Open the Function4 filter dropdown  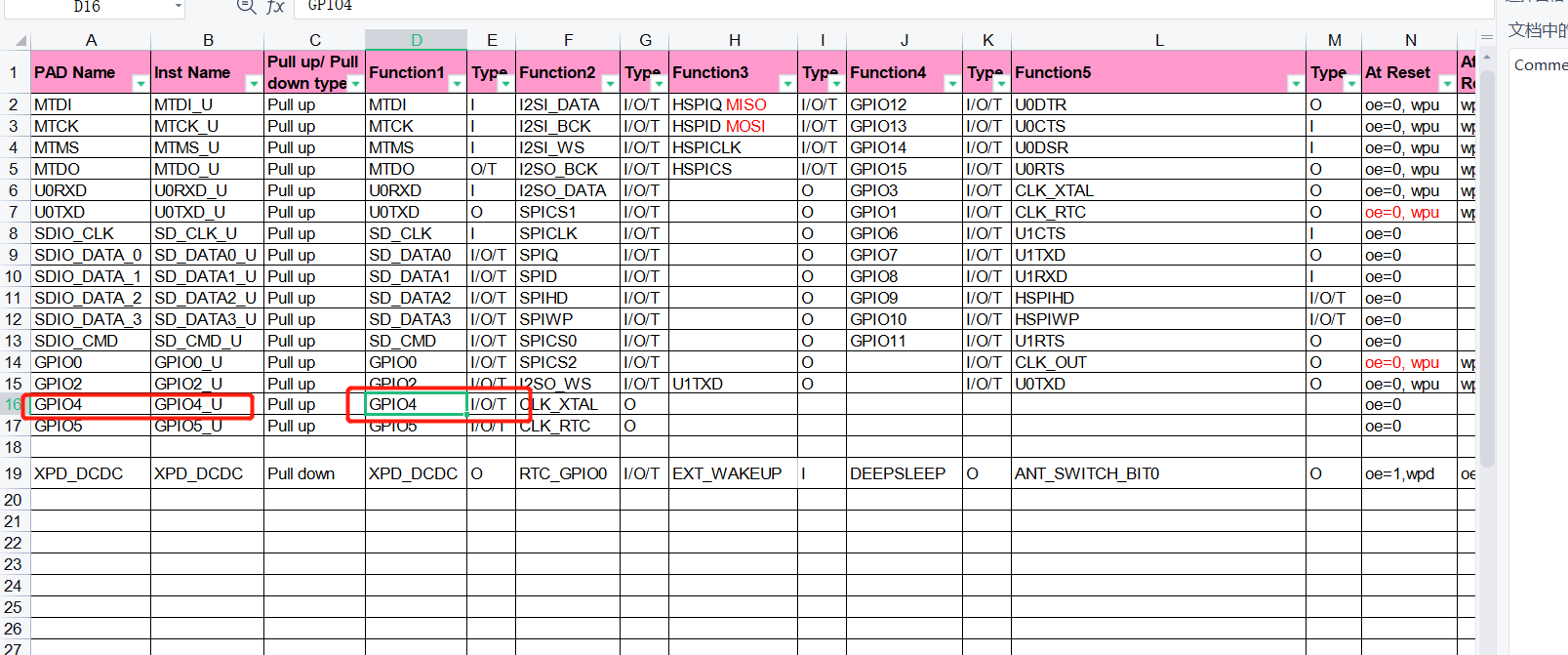952,84
